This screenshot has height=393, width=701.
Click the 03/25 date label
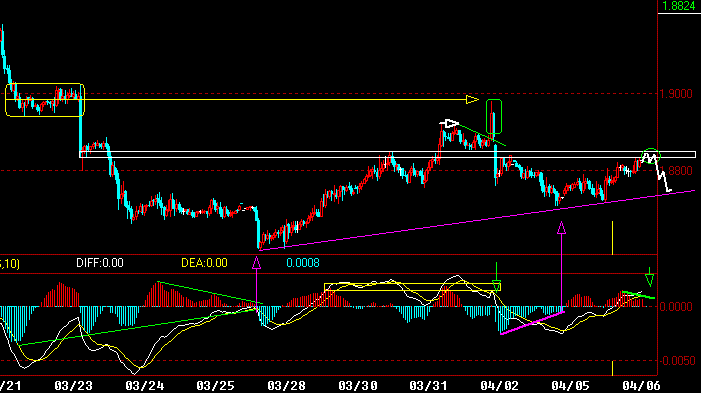point(215,385)
